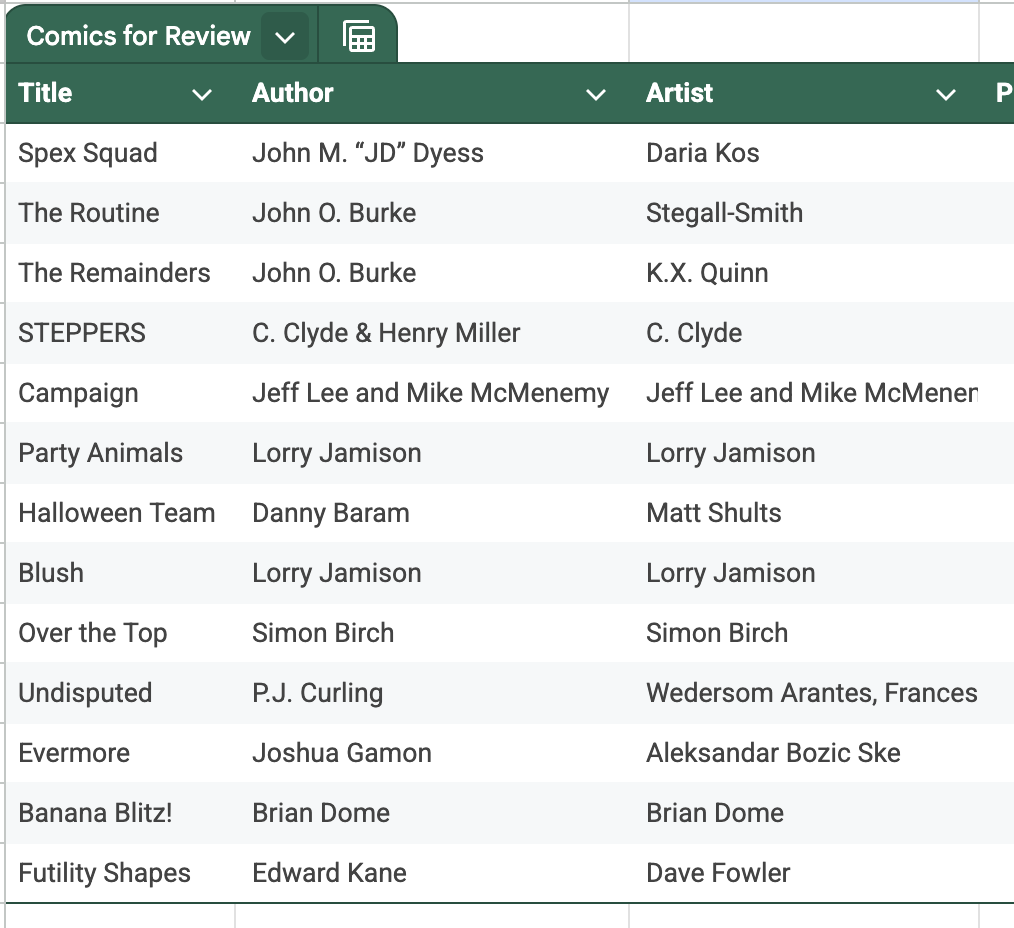Open the table view icon beside Comics for Review
The image size is (1014, 928).
point(358,36)
